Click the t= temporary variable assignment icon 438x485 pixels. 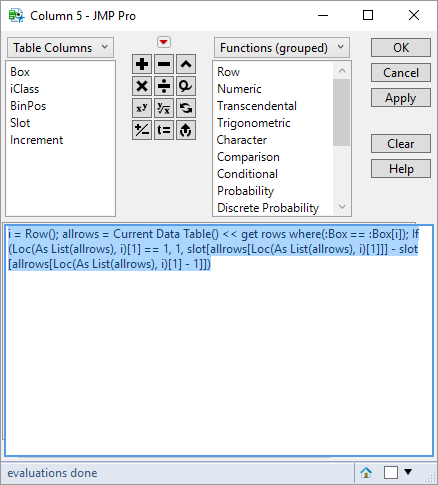[164, 130]
